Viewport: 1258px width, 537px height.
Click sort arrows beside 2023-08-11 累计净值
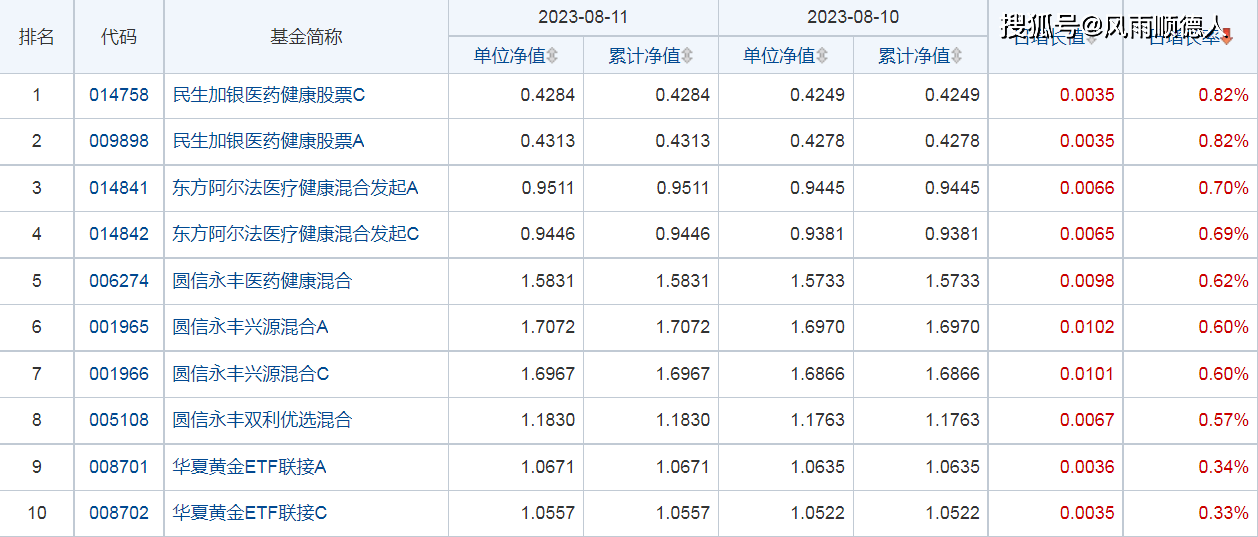[687, 56]
